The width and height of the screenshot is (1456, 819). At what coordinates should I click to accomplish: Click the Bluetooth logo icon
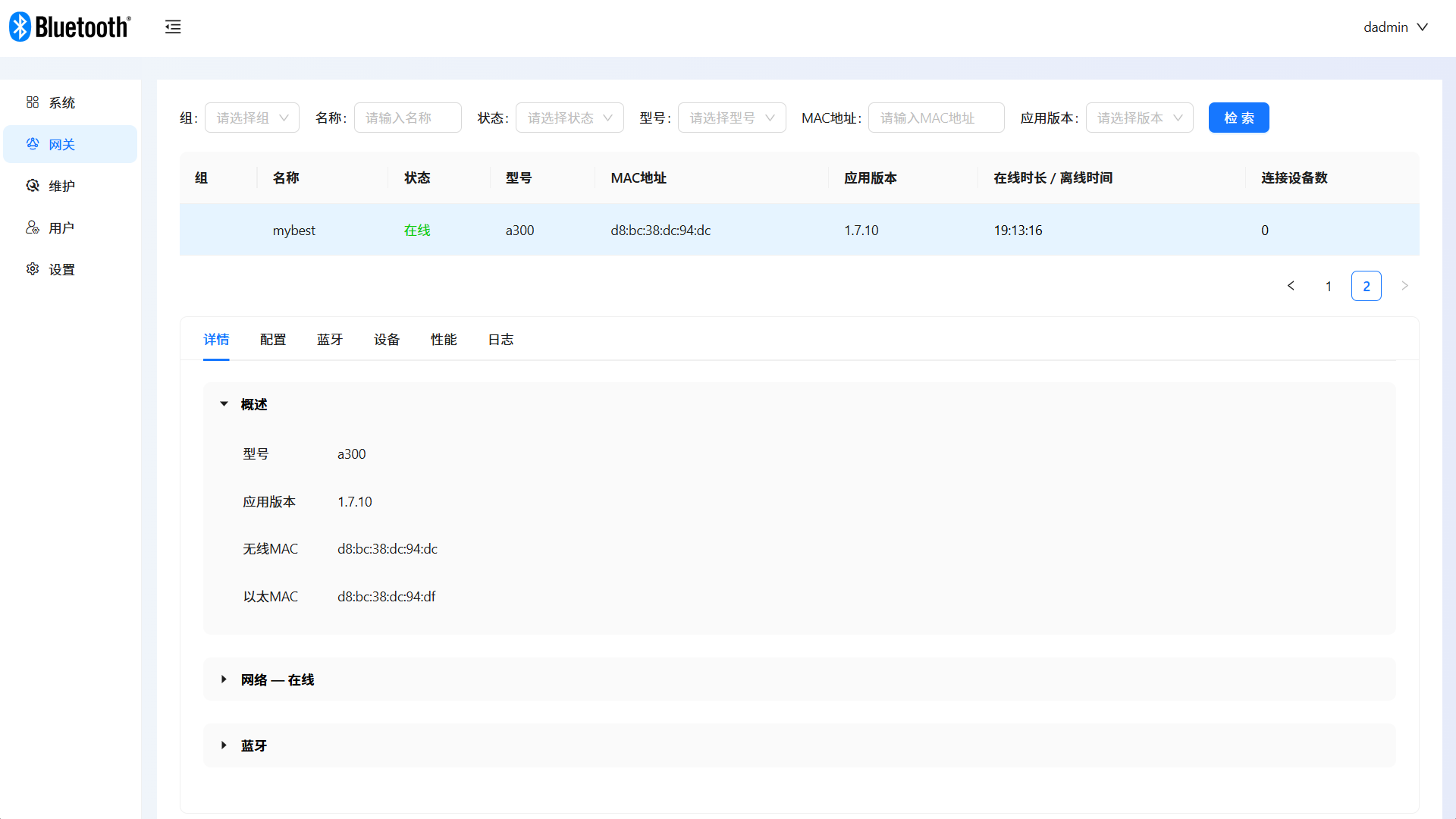20,27
